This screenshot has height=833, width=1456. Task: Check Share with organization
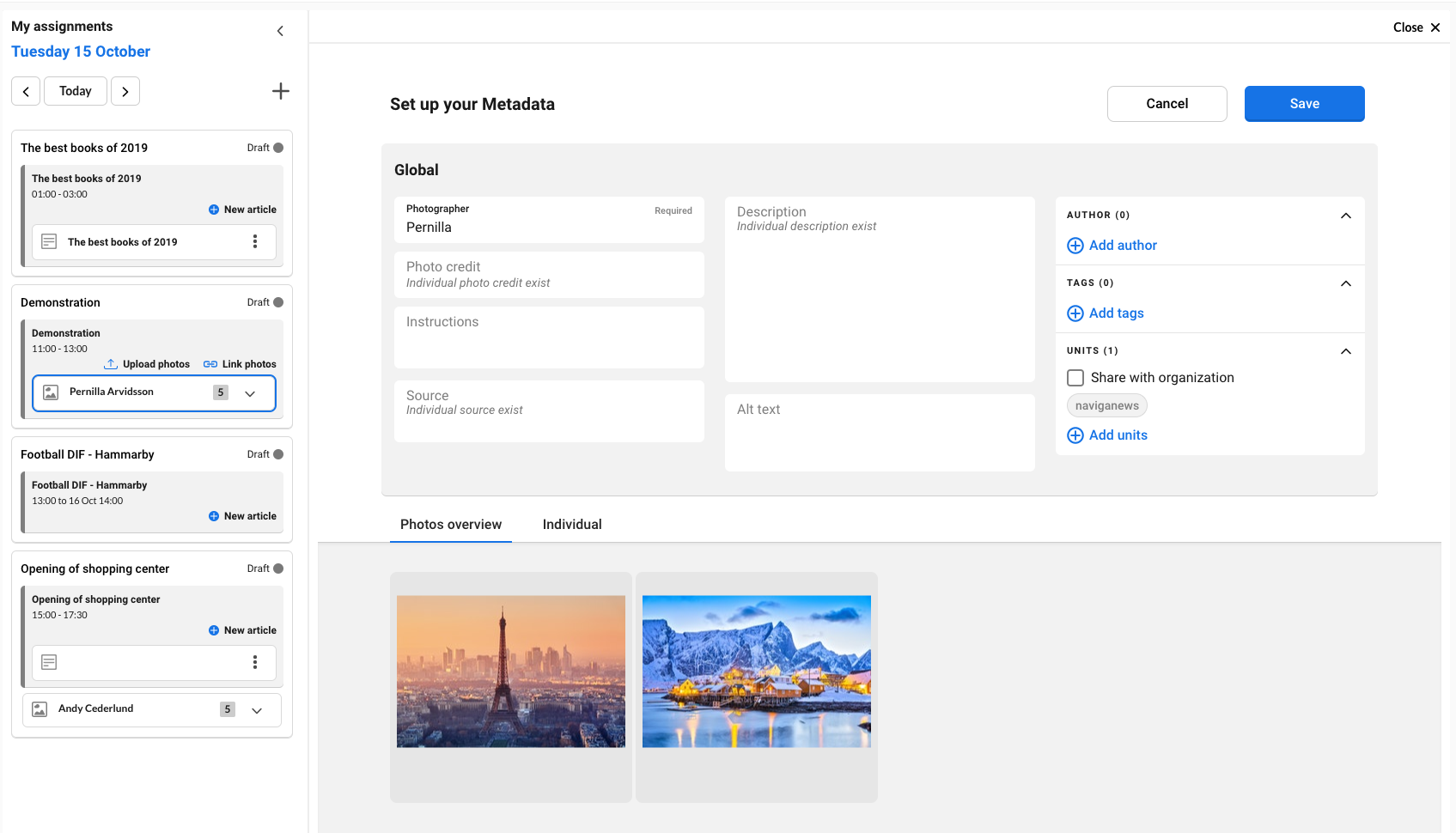(1075, 378)
